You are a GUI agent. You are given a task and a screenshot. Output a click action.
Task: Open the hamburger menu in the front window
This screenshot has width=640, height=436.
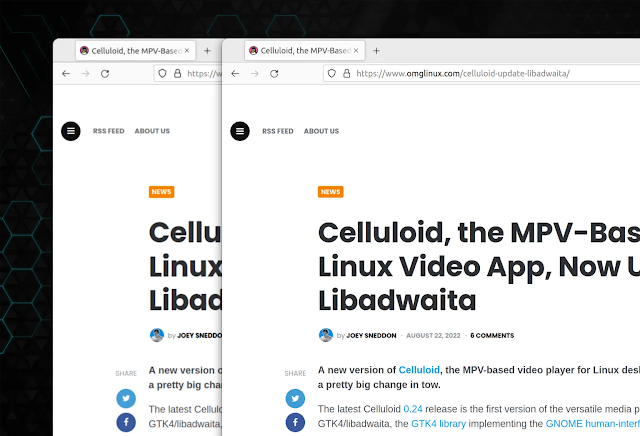(240, 131)
